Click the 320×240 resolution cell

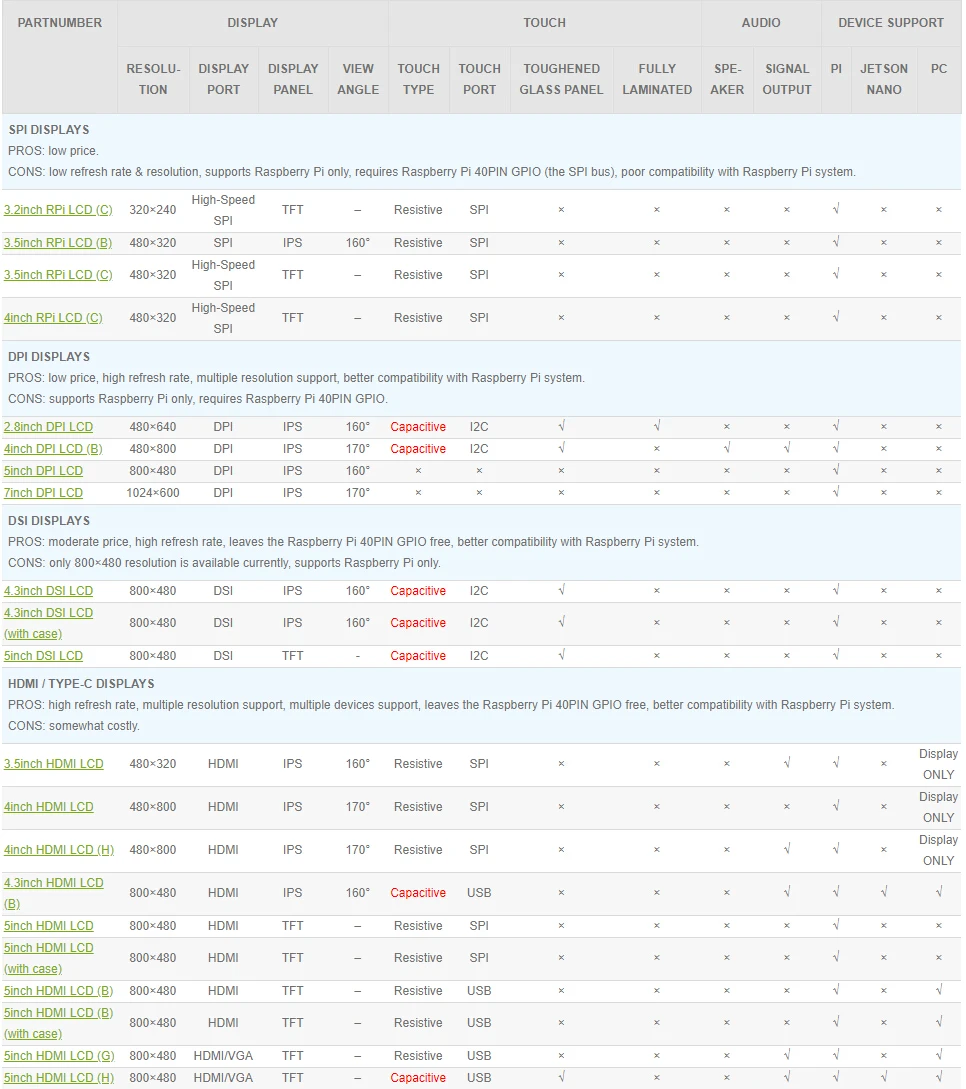click(153, 210)
